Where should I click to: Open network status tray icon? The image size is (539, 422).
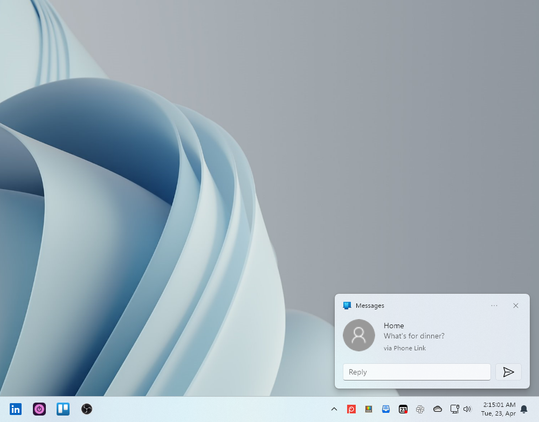tap(454, 409)
